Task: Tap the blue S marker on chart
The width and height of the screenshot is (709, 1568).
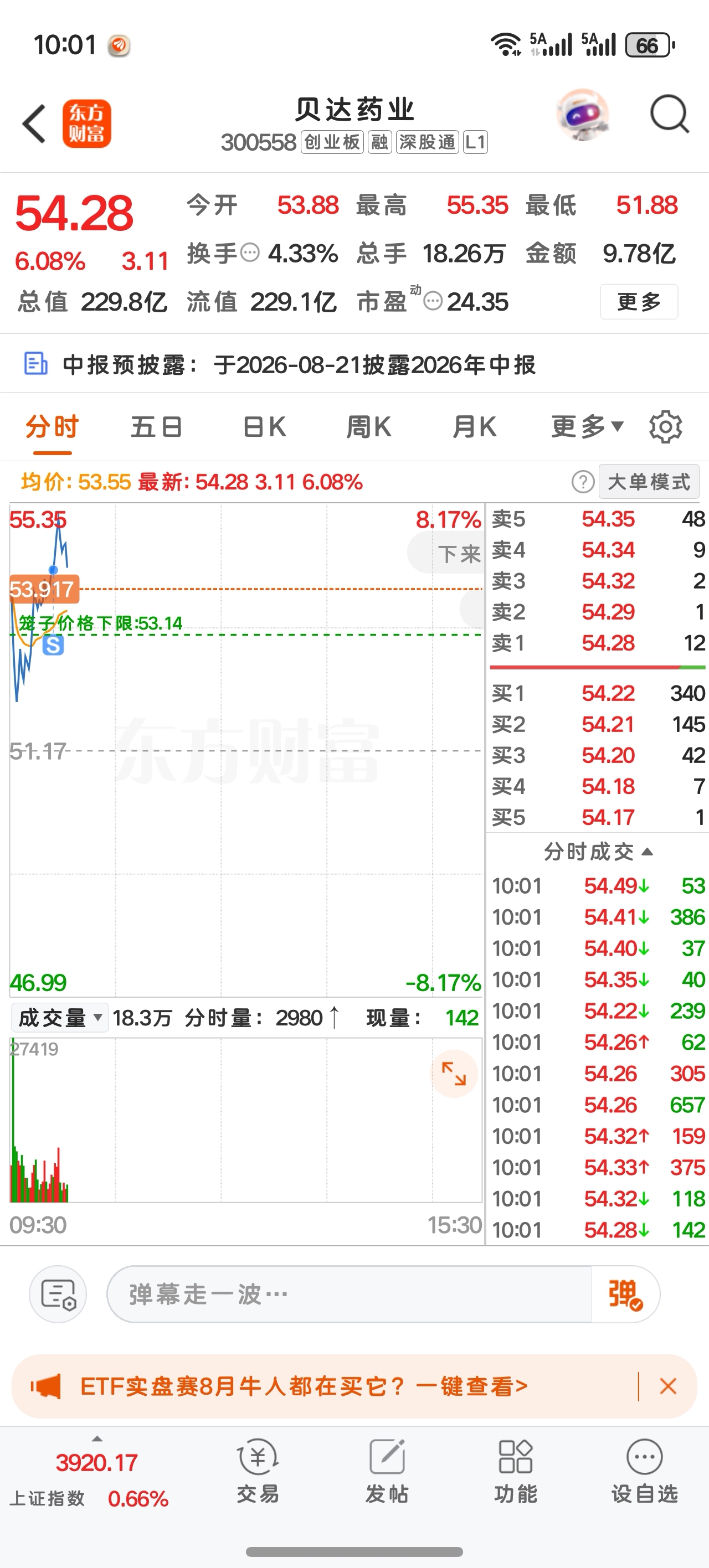Action: (x=54, y=645)
